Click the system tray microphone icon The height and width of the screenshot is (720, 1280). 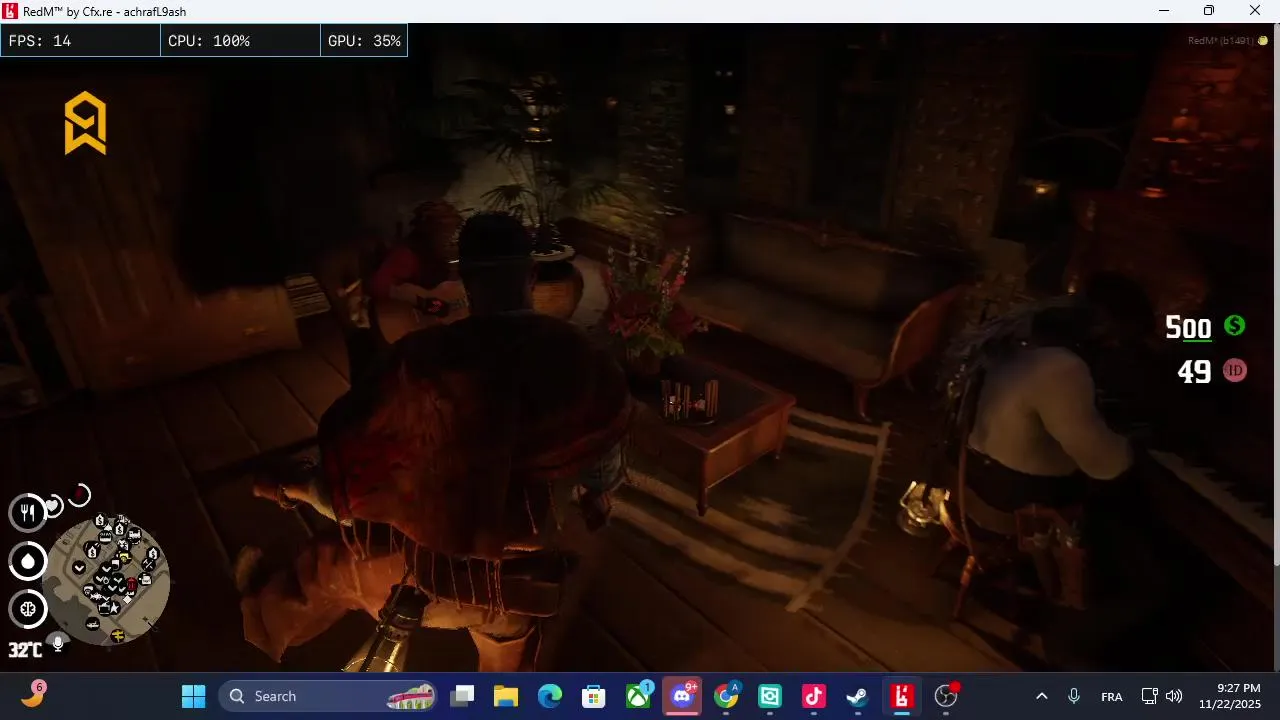pos(1074,696)
